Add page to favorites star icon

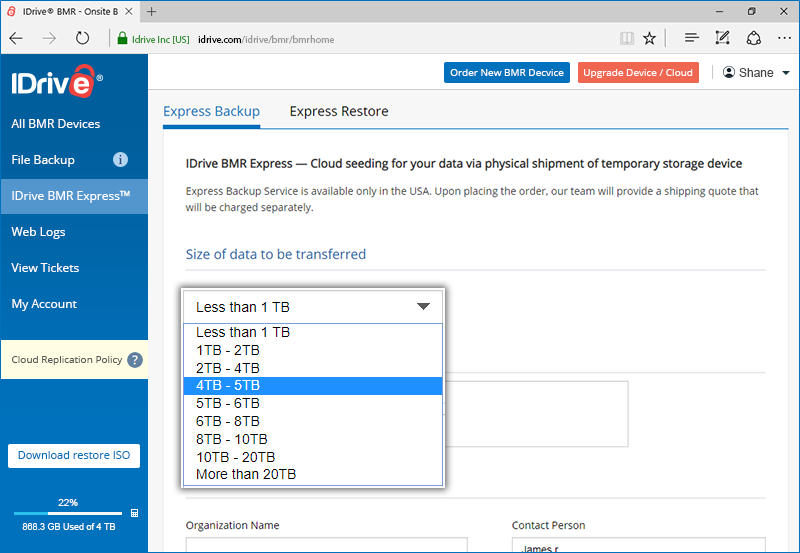tap(649, 38)
